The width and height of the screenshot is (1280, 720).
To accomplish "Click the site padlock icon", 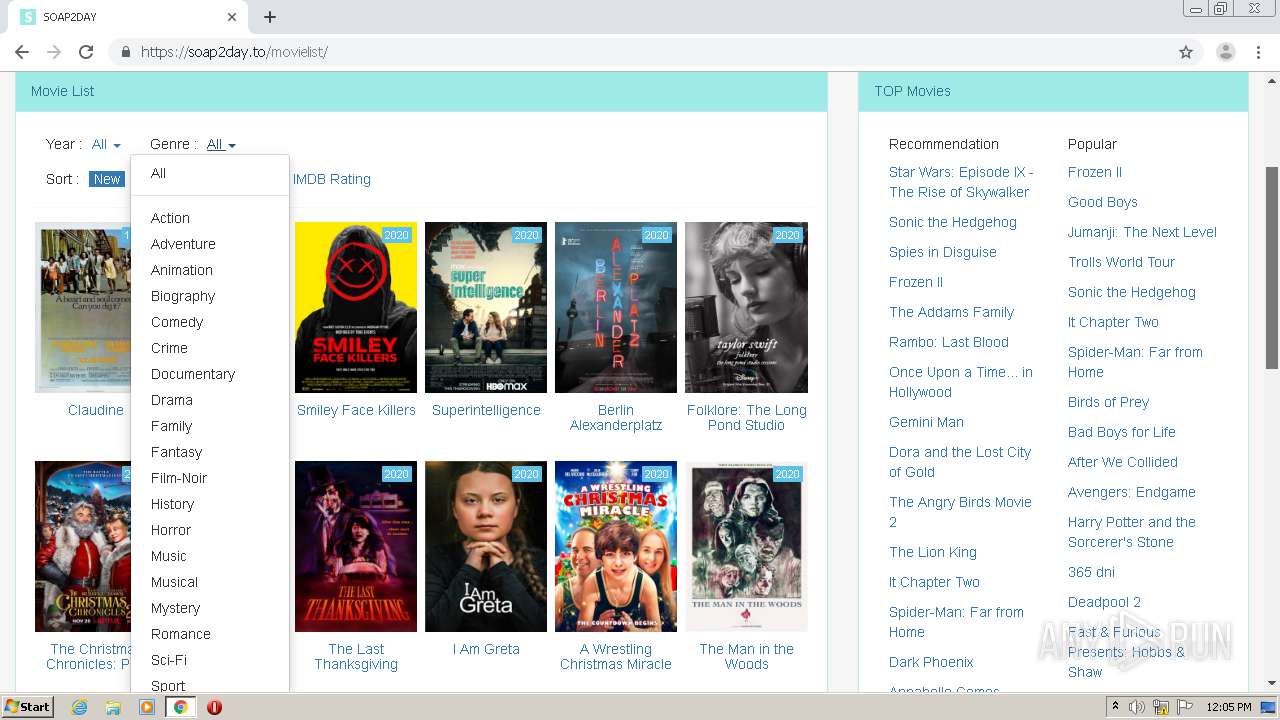I will click(125, 52).
